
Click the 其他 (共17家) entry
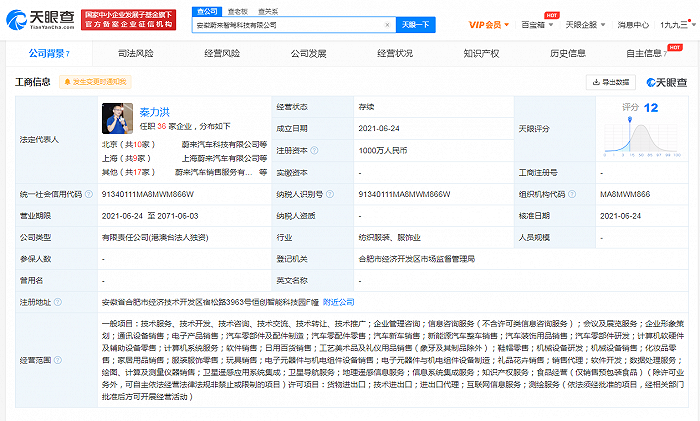(128, 172)
